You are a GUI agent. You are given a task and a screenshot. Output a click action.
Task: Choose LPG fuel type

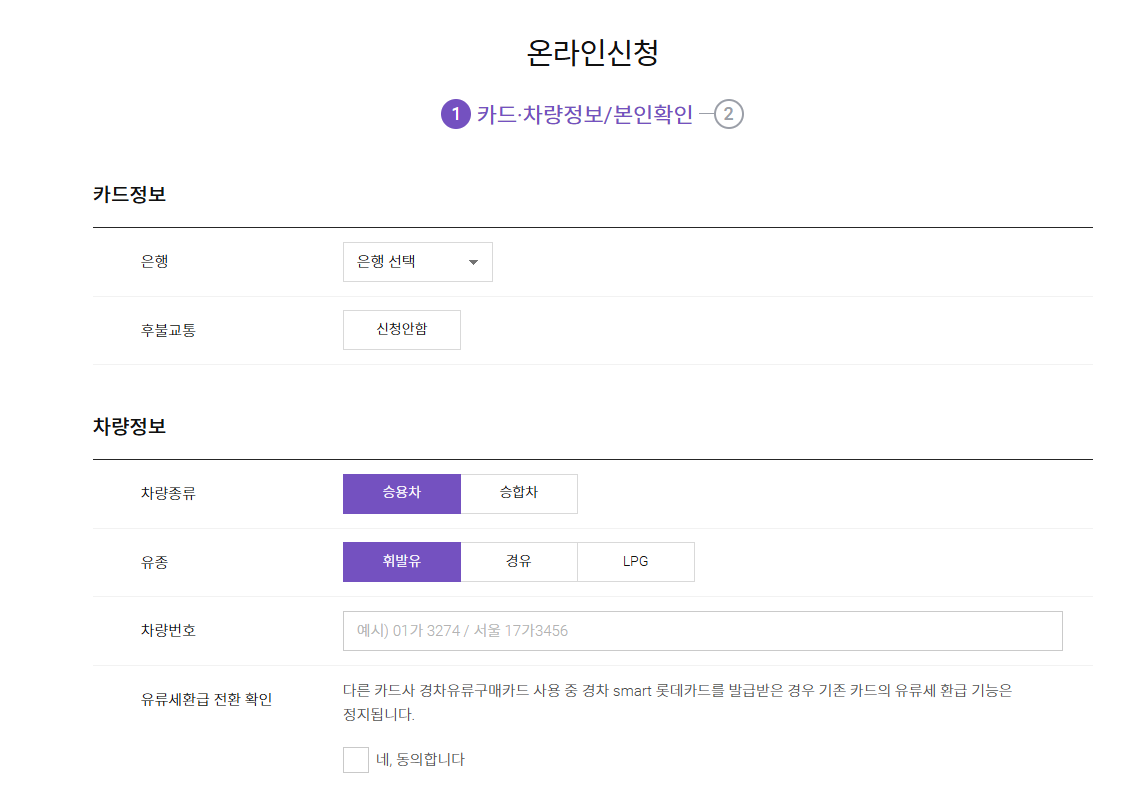point(635,562)
